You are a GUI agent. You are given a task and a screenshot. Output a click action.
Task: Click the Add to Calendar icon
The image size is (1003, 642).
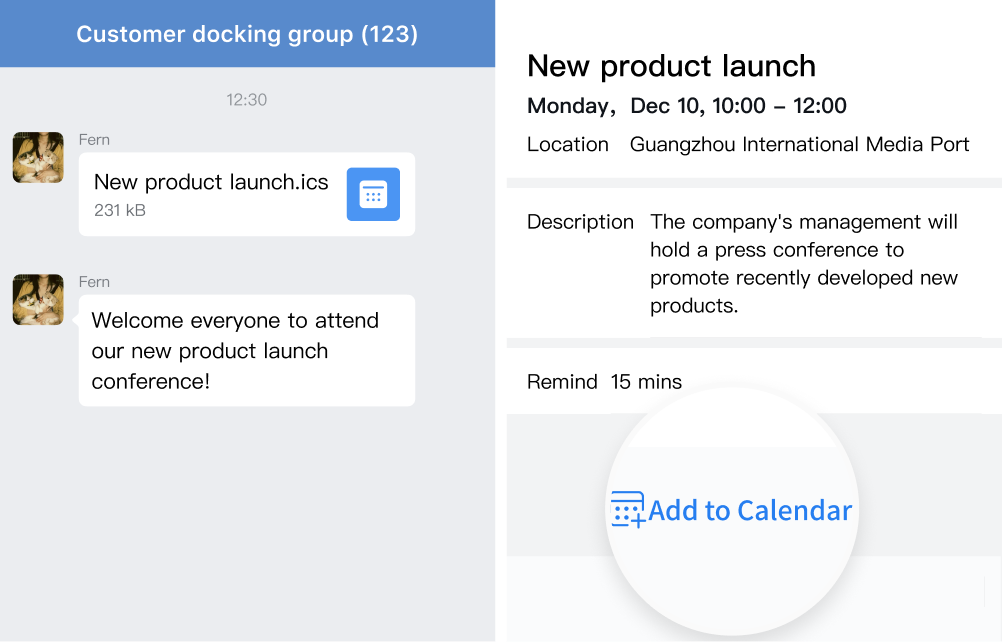coord(628,510)
